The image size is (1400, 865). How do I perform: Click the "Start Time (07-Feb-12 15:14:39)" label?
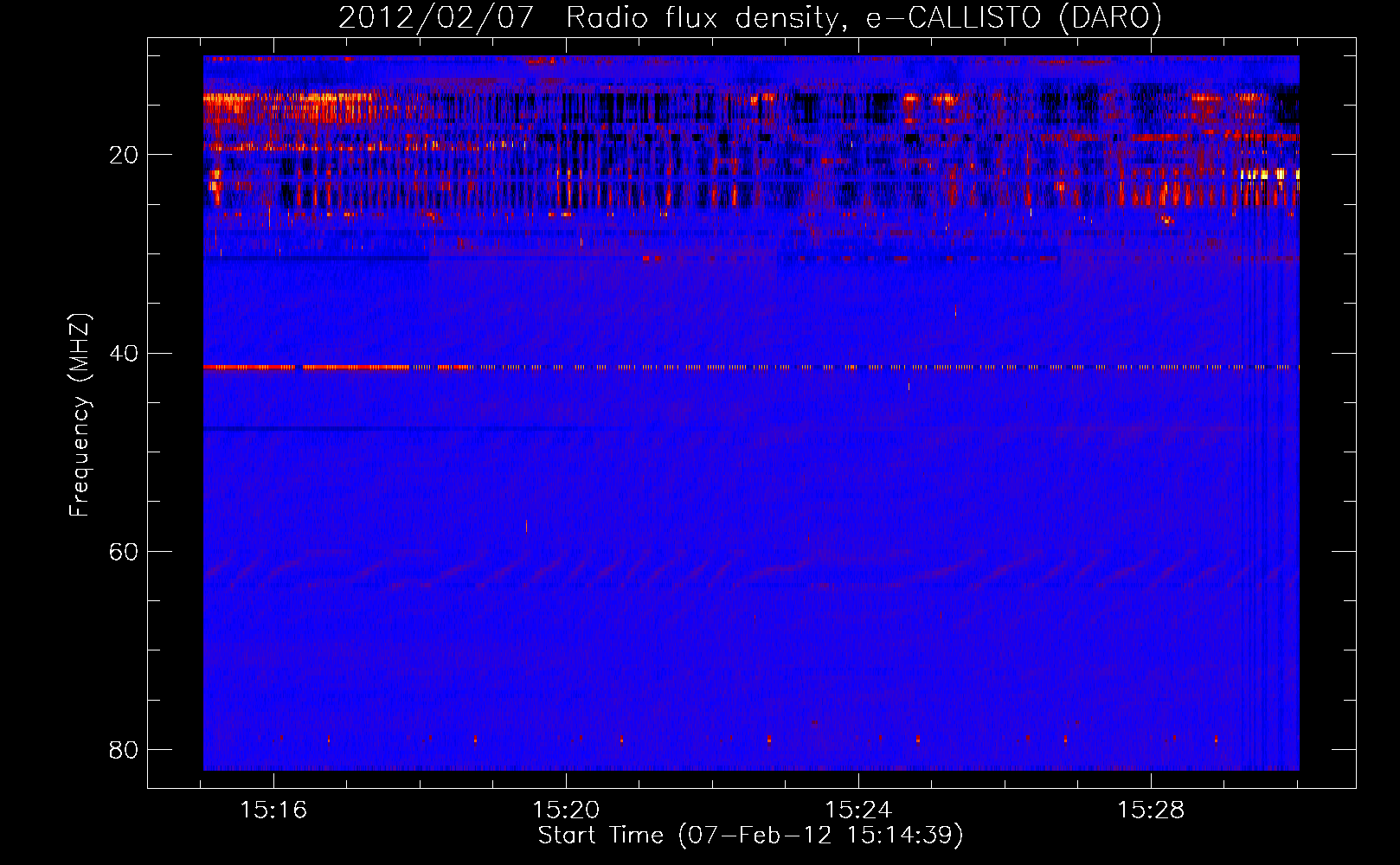click(750, 836)
